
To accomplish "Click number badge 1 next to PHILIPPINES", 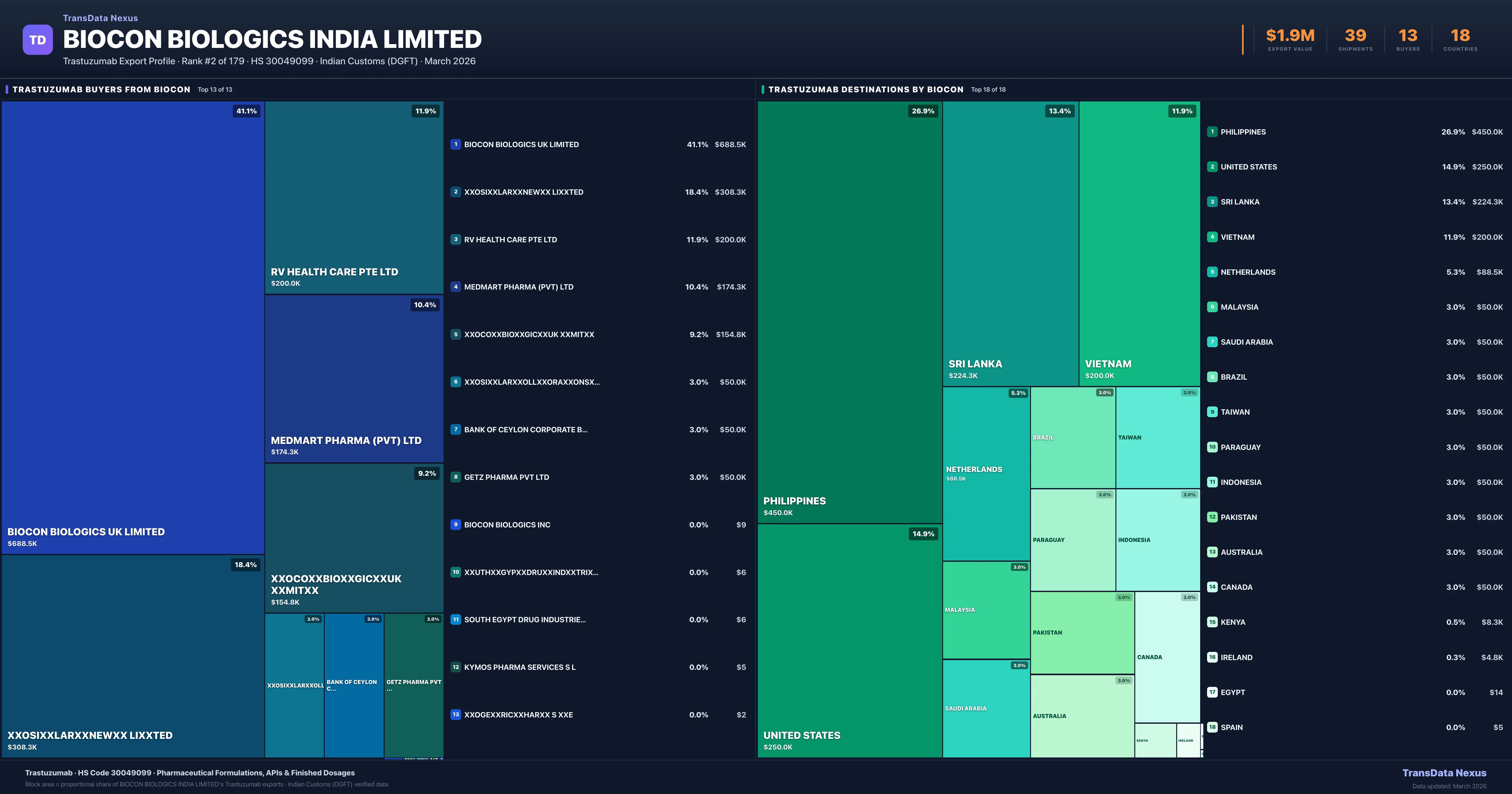I will 1212,132.
